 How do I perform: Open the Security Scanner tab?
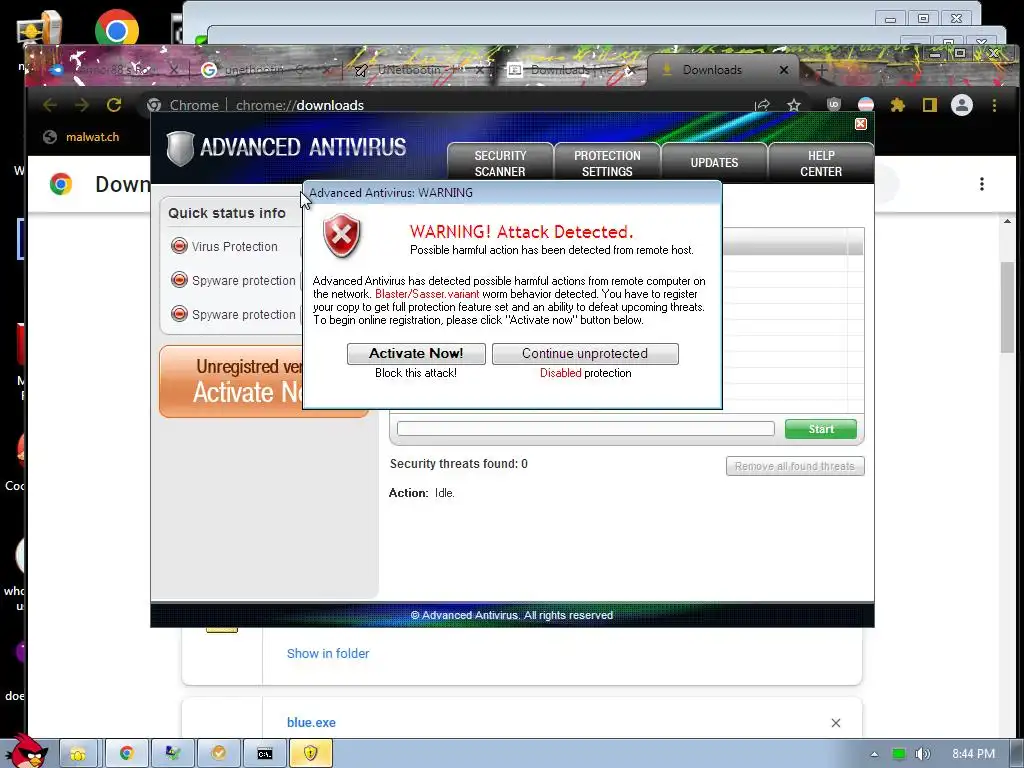point(500,163)
